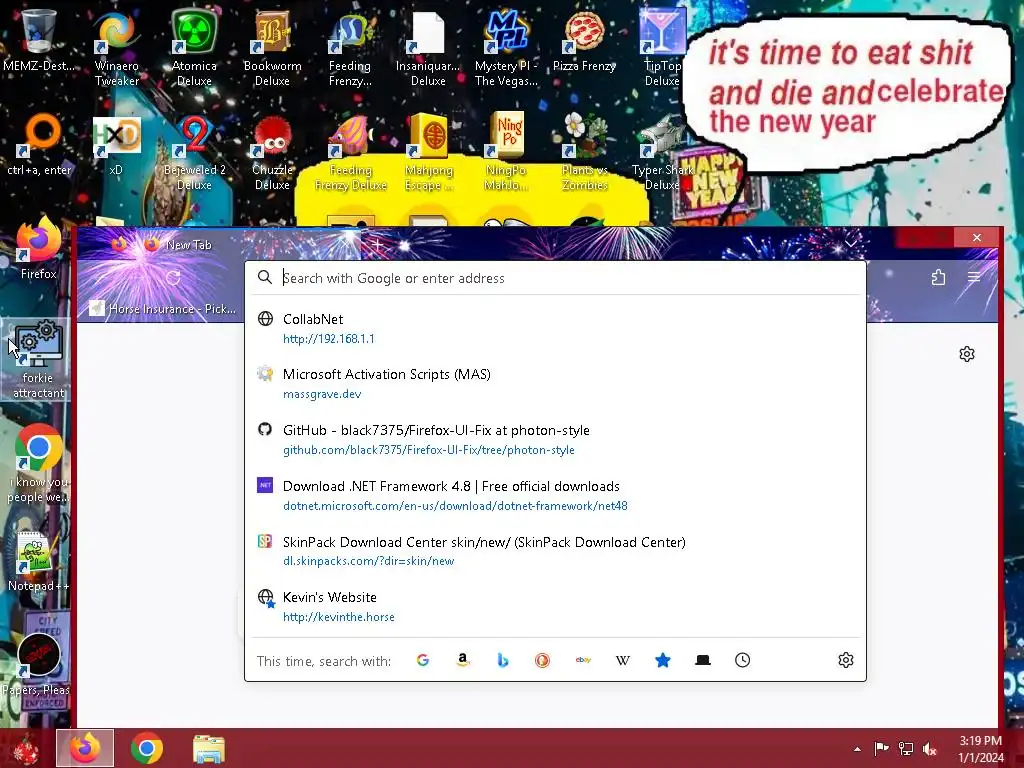The image size is (1024, 768).
Task: Open the Firefox hamburger application menu
Action: tap(974, 278)
